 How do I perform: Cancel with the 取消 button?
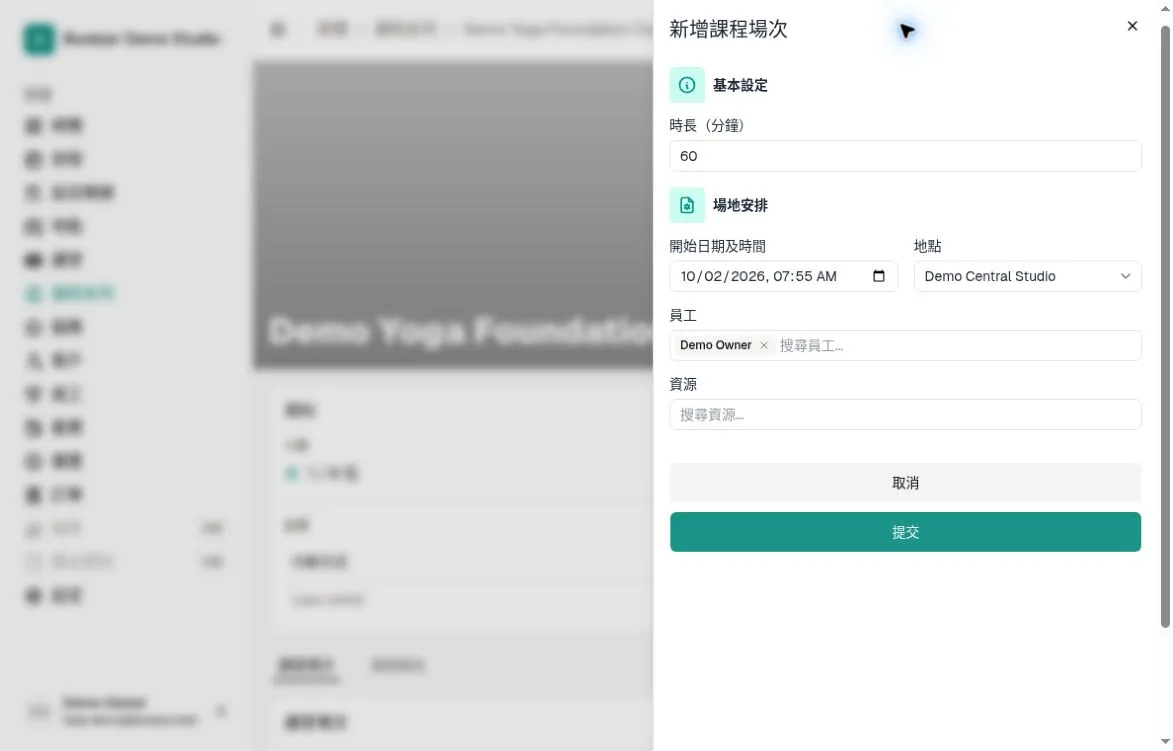point(905,482)
